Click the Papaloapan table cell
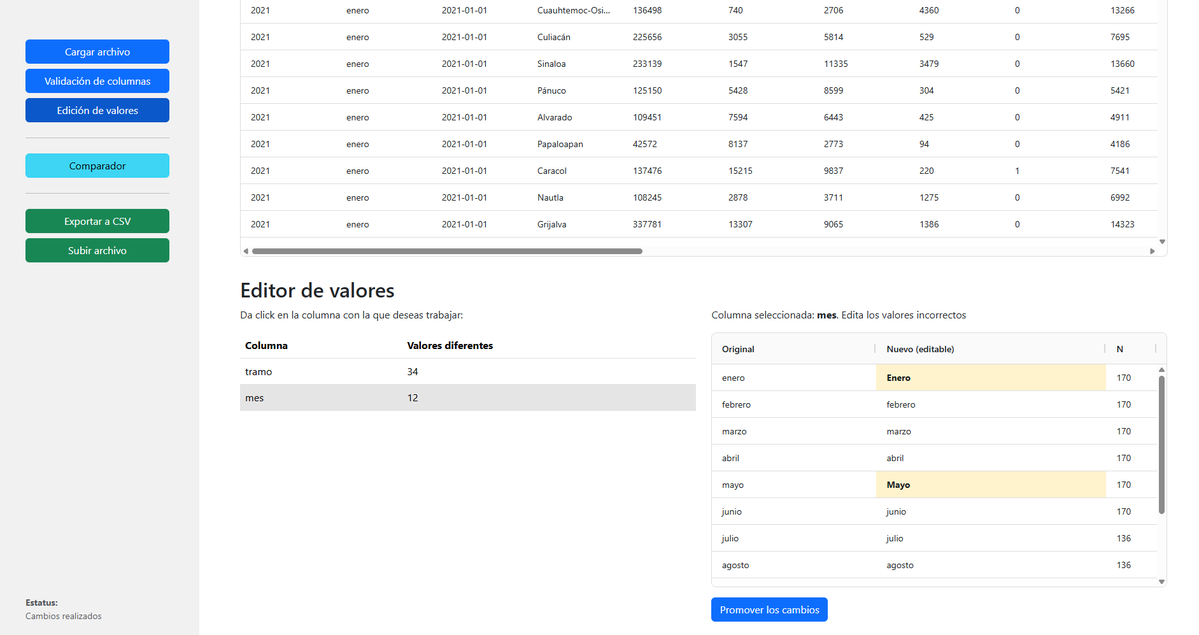 pyautogui.click(x=575, y=144)
